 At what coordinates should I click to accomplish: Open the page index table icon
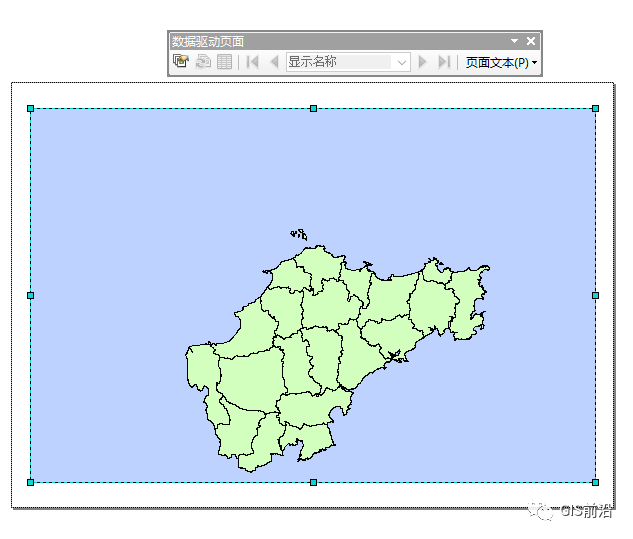tap(224, 62)
